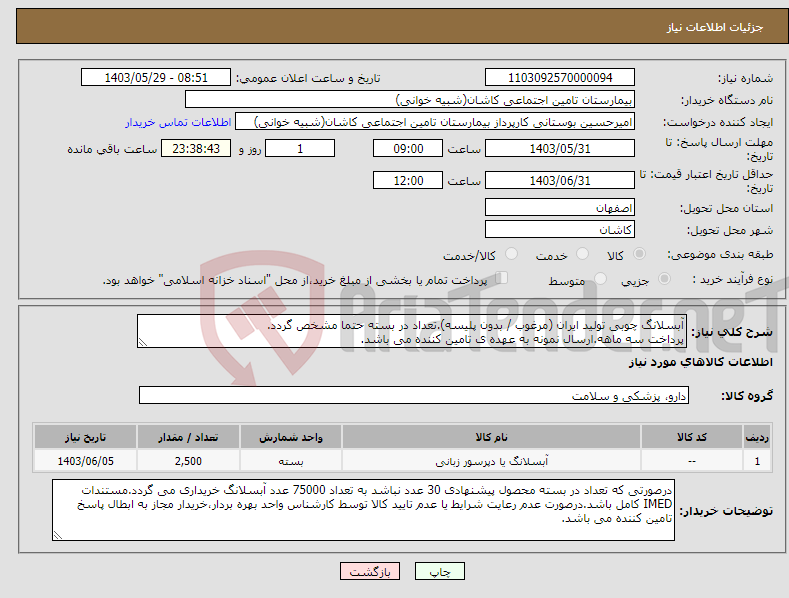Click the delivery province field اصفهان
The height and width of the screenshot is (598, 789).
[x=560, y=207]
